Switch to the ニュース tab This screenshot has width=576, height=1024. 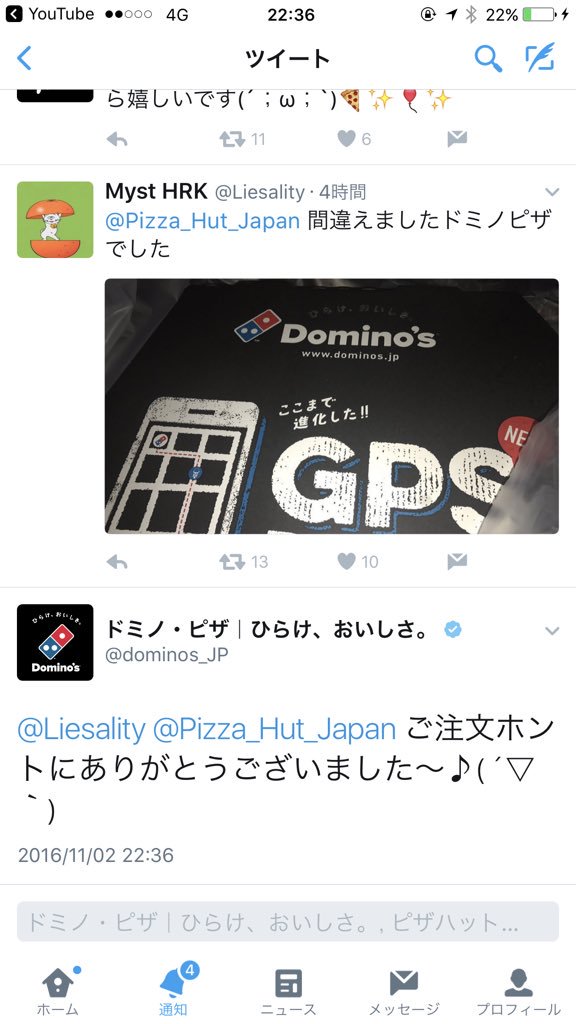pos(288,990)
